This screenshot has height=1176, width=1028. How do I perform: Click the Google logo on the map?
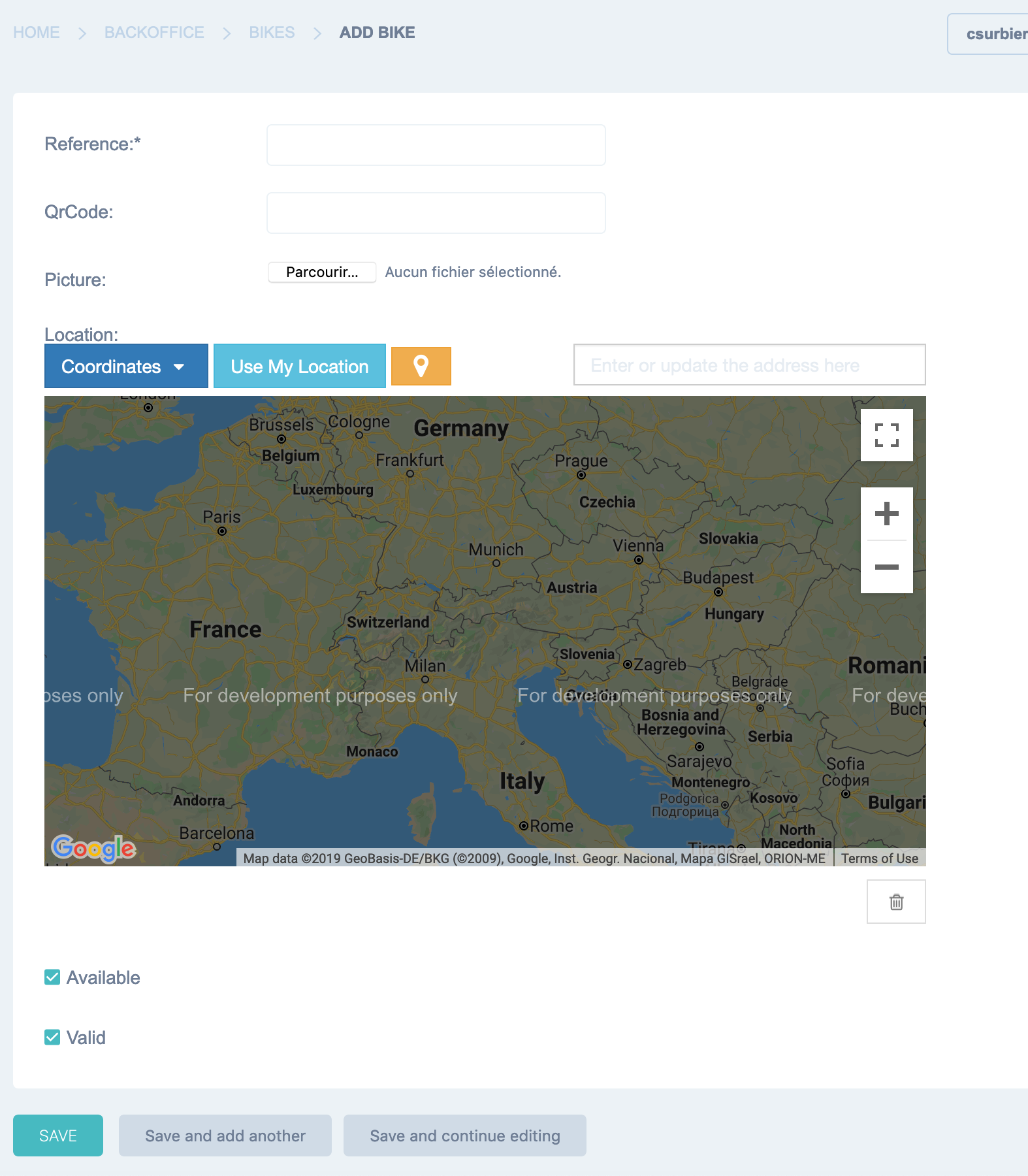coord(93,848)
